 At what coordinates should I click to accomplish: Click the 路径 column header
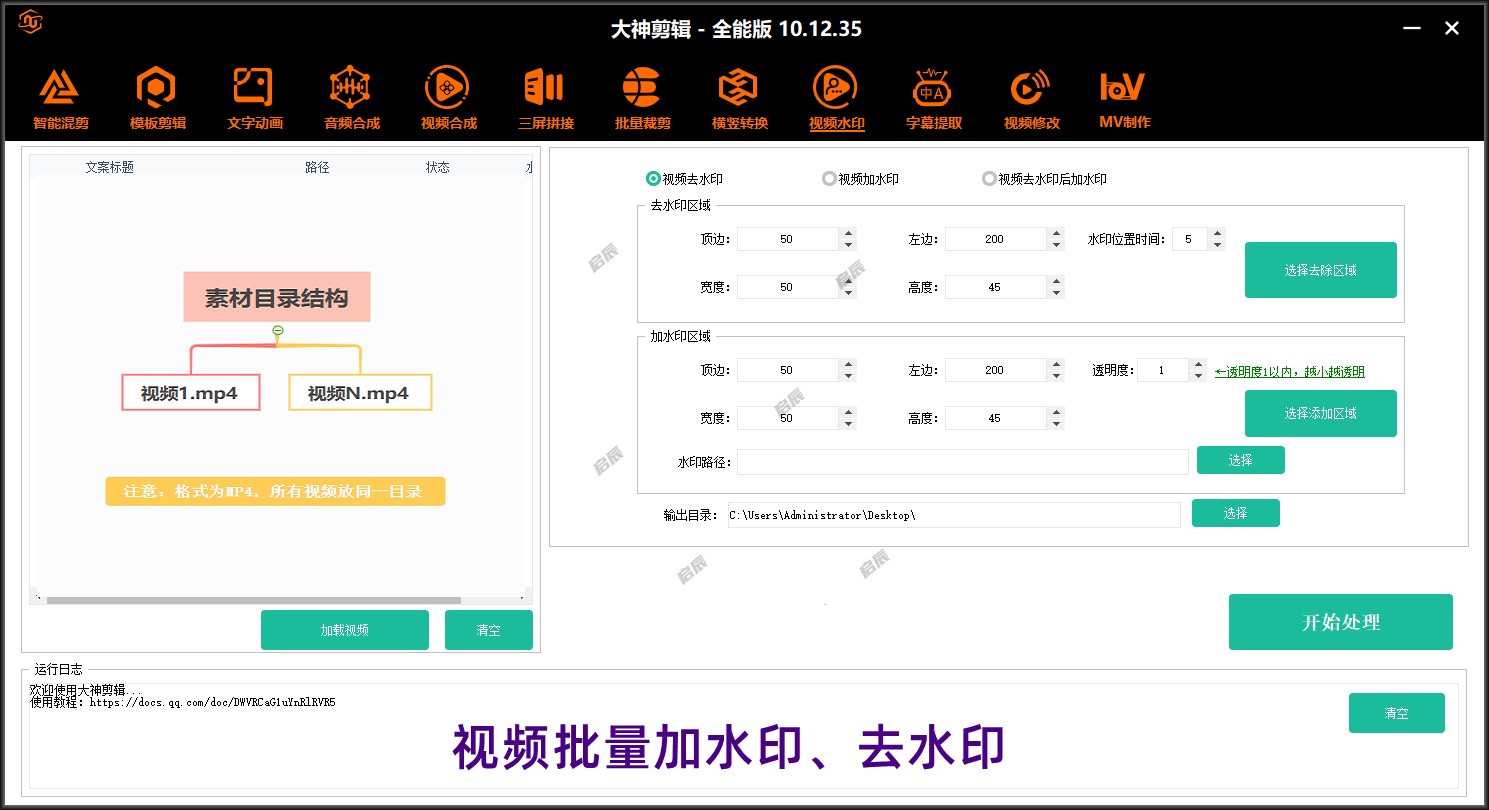(x=317, y=167)
